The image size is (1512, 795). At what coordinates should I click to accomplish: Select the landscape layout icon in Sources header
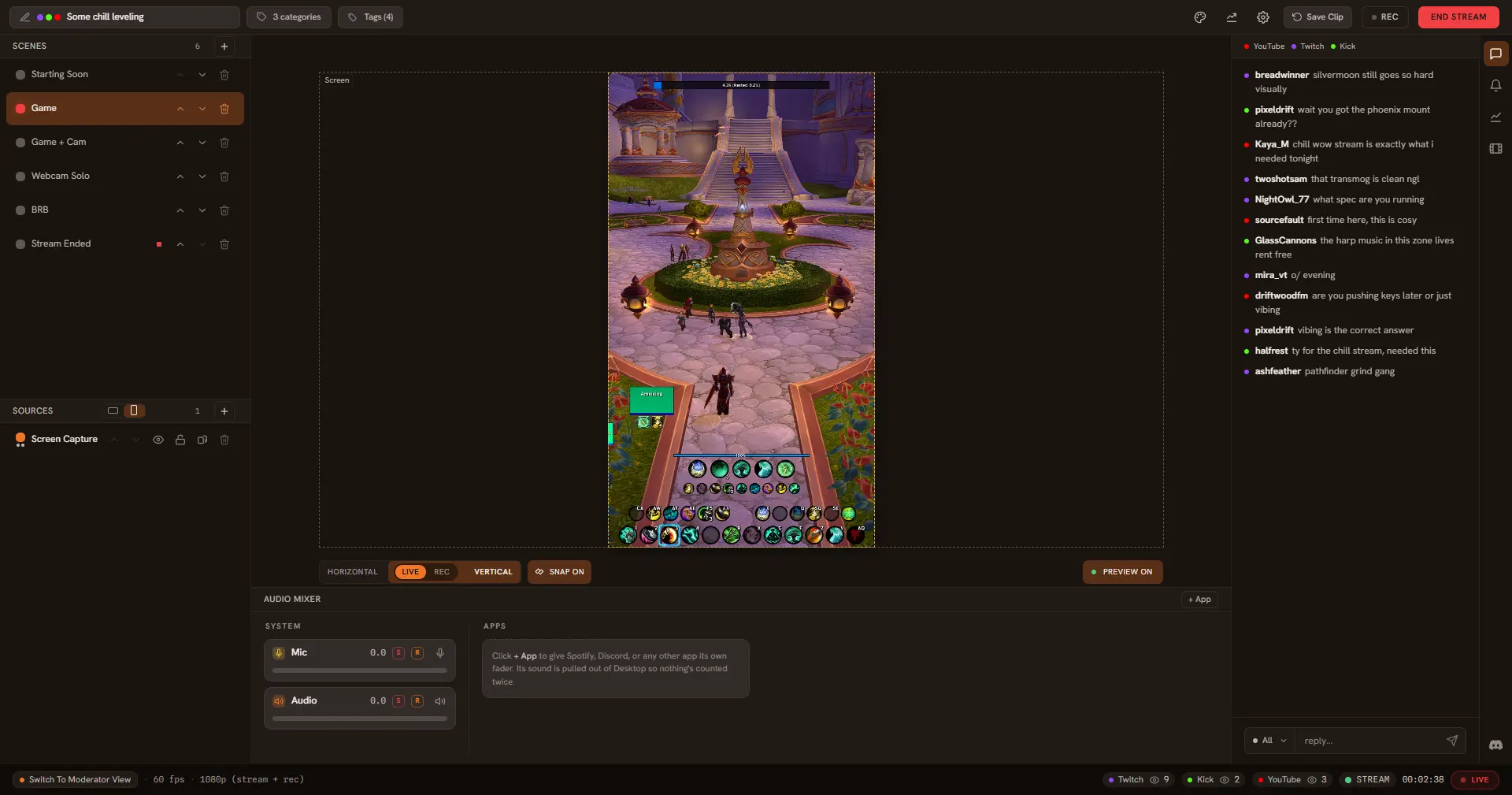pos(113,411)
